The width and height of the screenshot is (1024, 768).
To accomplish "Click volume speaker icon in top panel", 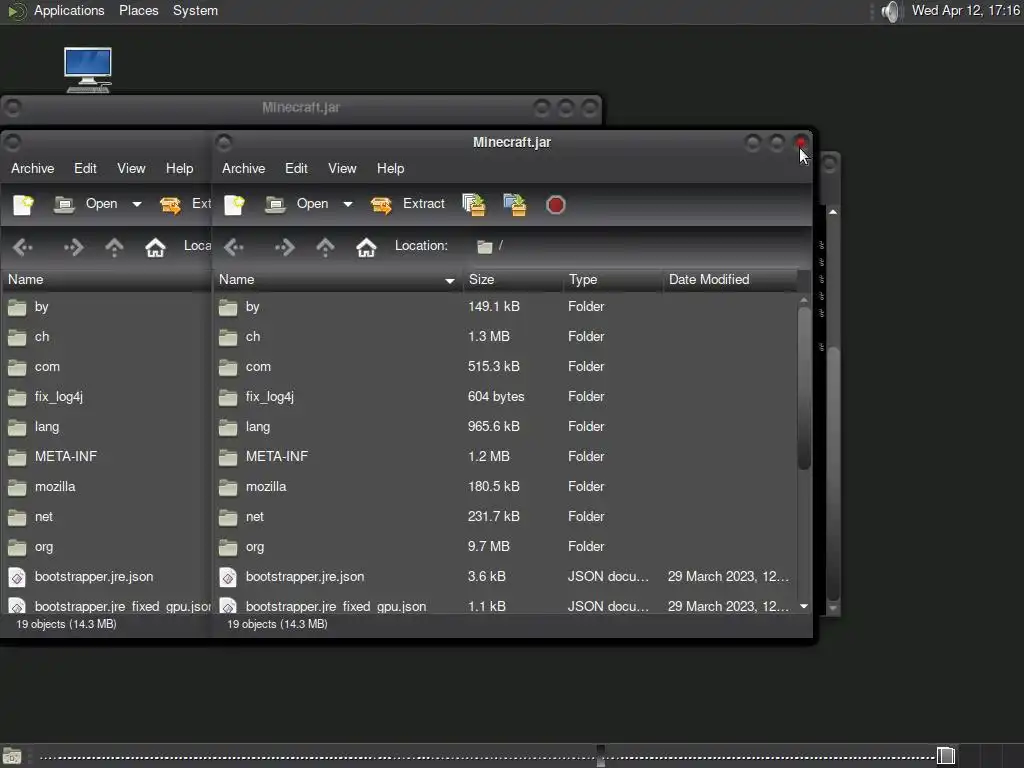I will coord(891,11).
